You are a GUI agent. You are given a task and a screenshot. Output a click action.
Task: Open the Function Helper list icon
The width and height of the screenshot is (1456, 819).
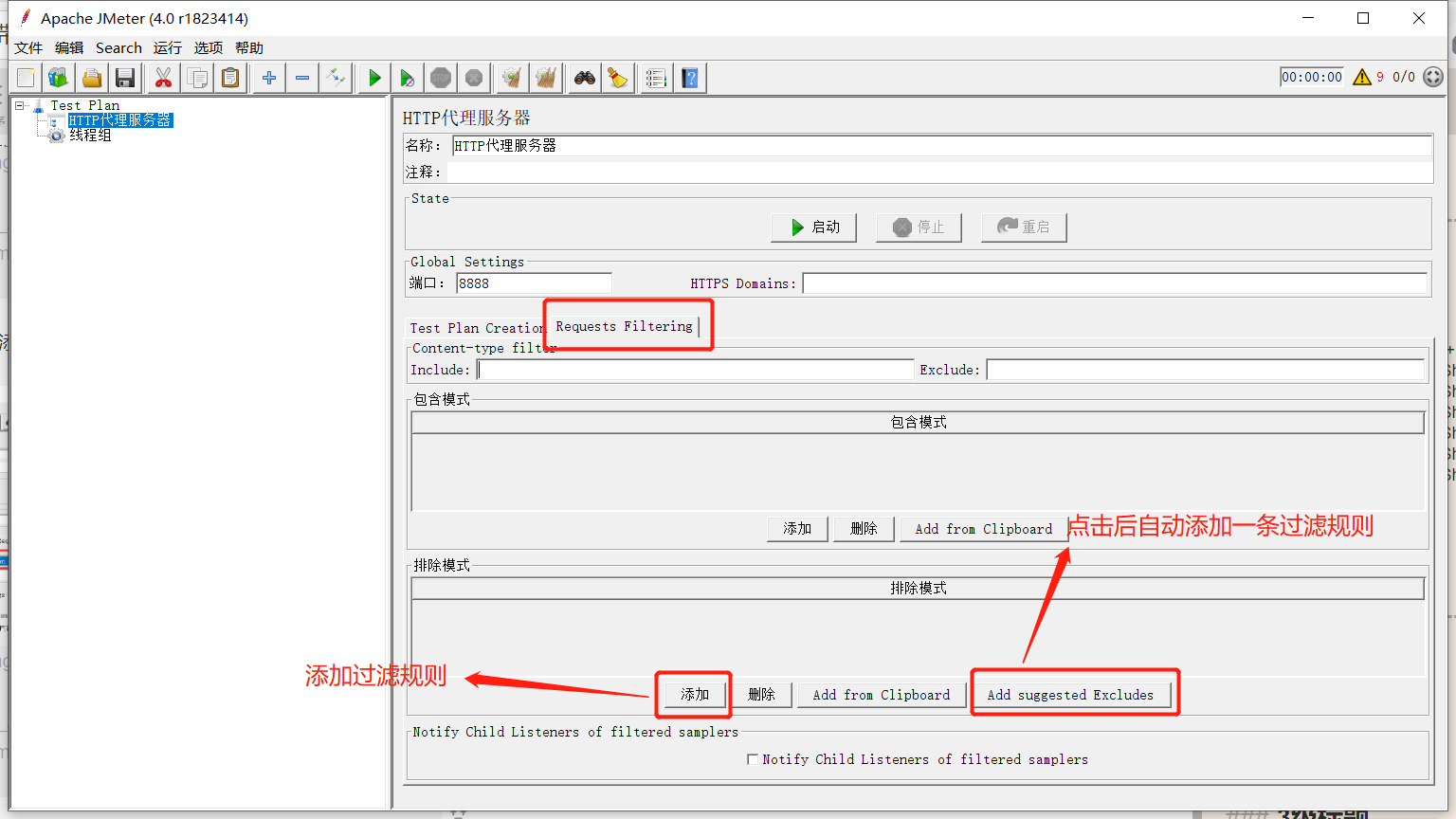click(x=656, y=78)
